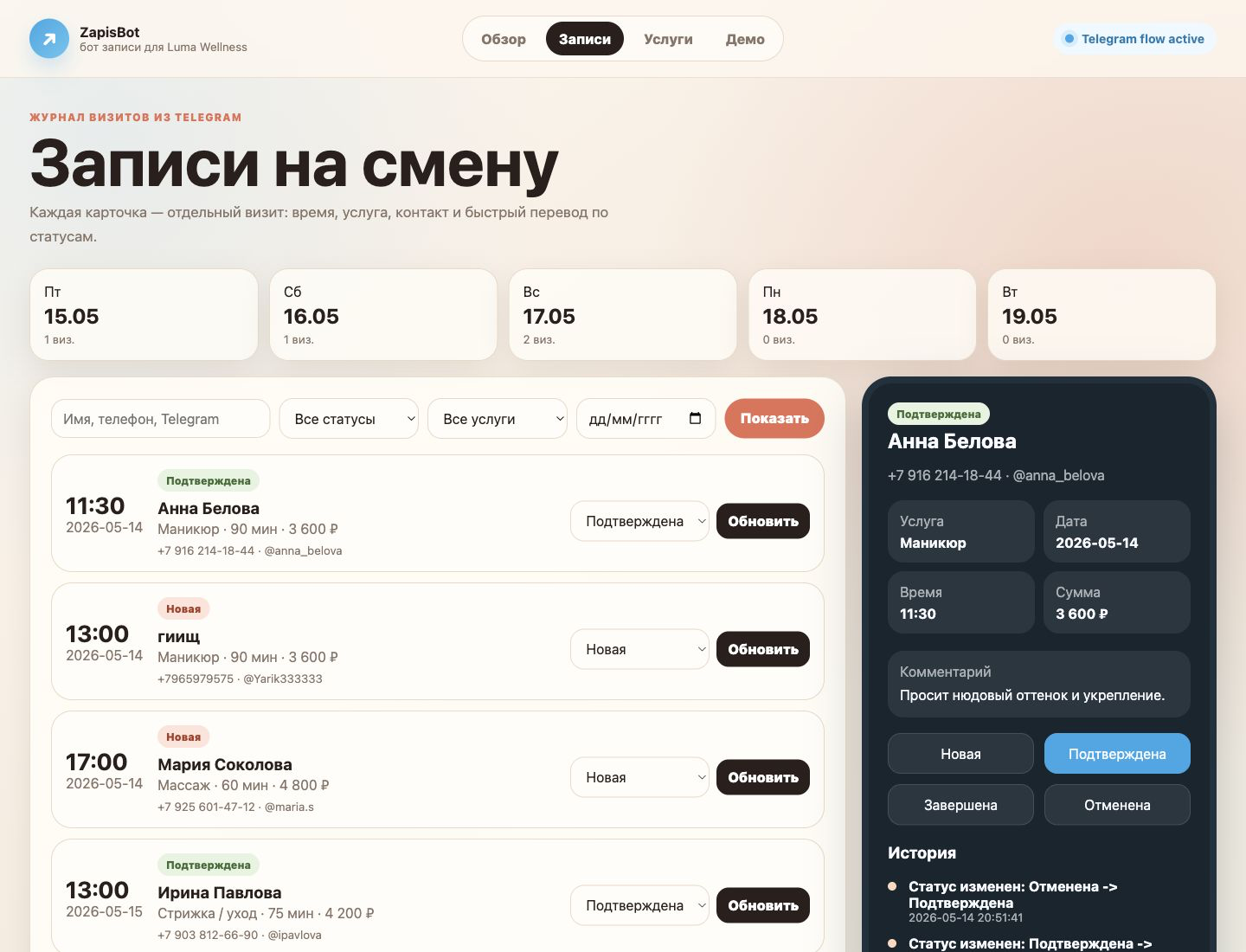Click the 17:00 time of Мария Соколова
This screenshot has height=952, width=1246.
pos(97,762)
